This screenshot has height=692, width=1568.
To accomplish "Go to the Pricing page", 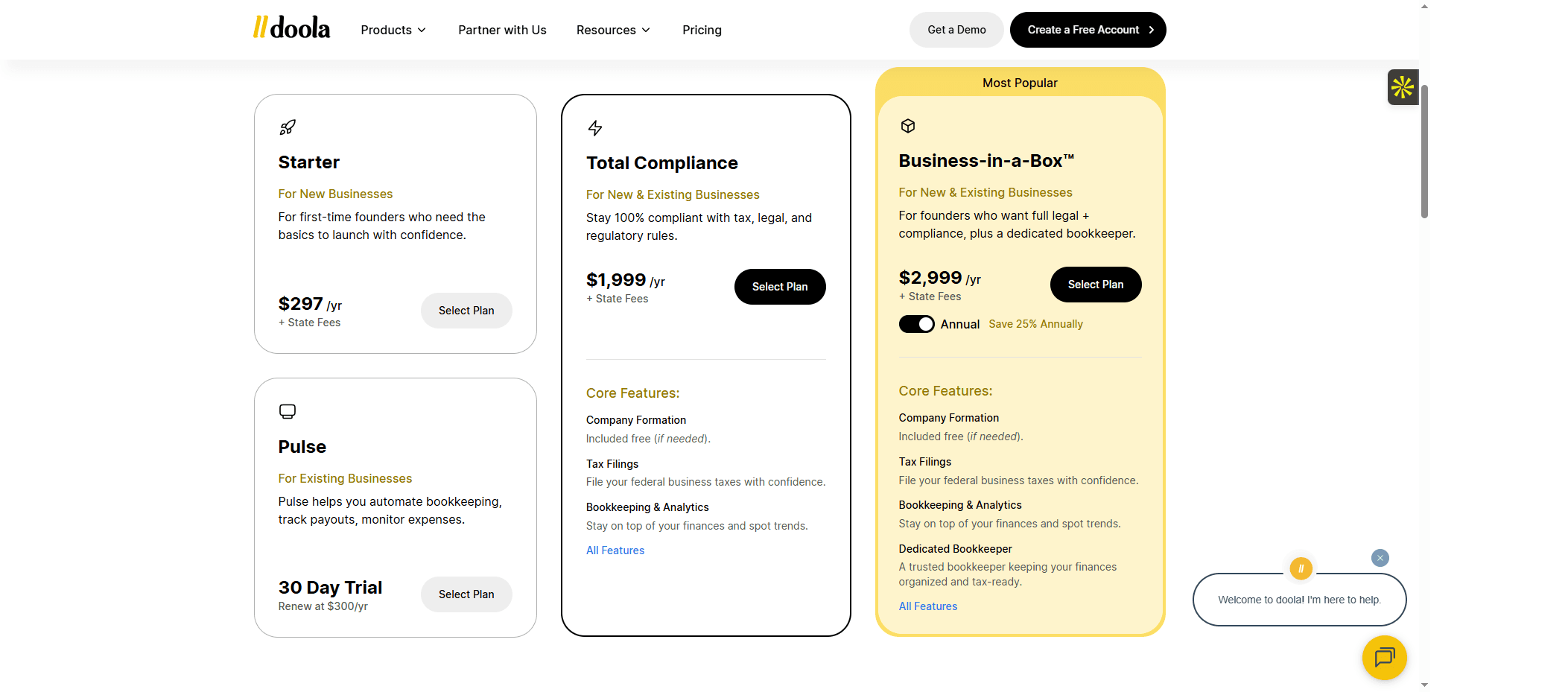I will pyautogui.click(x=702, y=30).
